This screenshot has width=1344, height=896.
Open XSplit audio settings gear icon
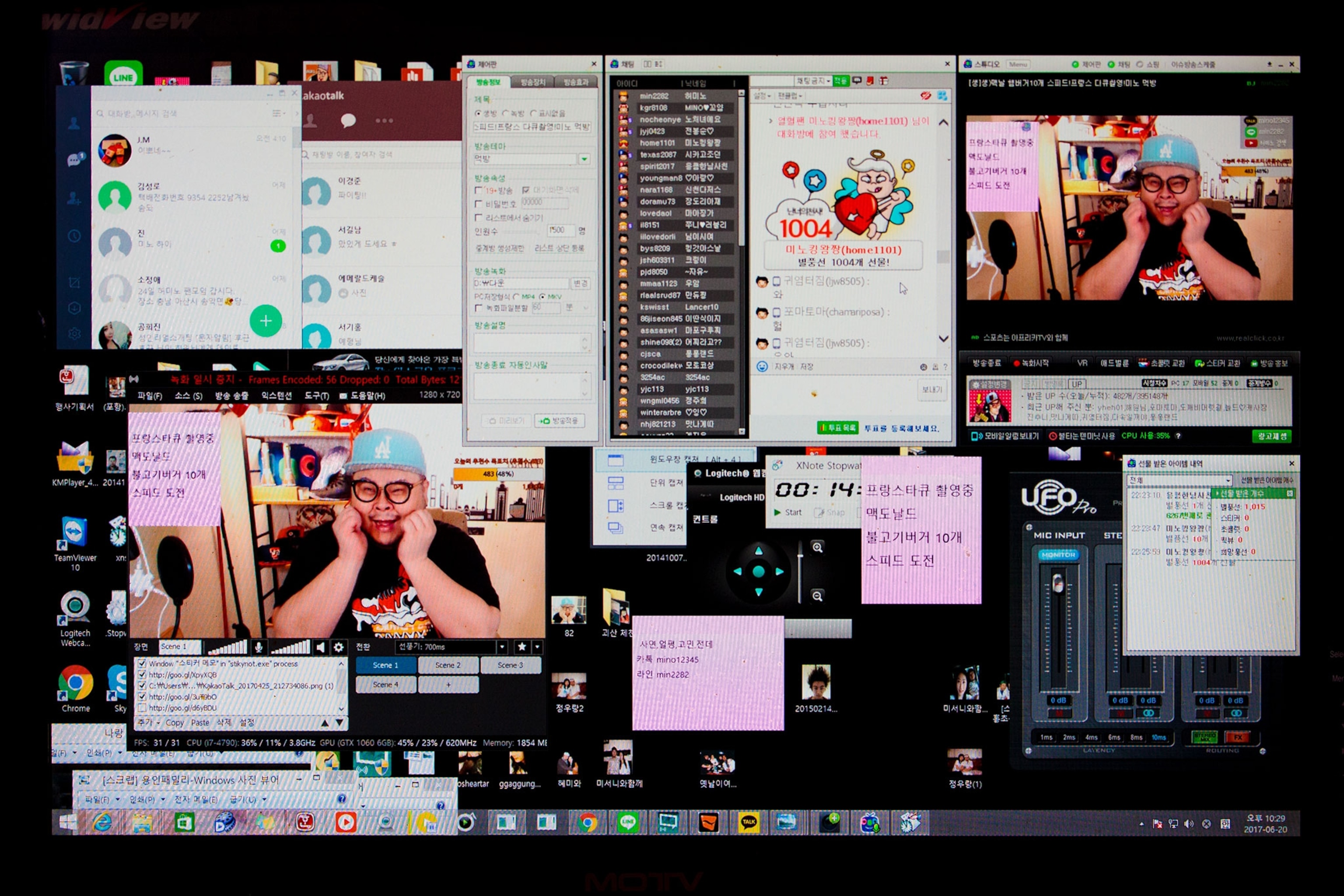(339, 647)
